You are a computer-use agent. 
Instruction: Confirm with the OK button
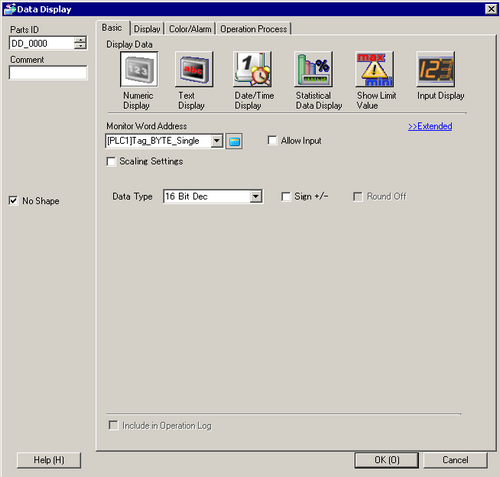click(387, 460)
